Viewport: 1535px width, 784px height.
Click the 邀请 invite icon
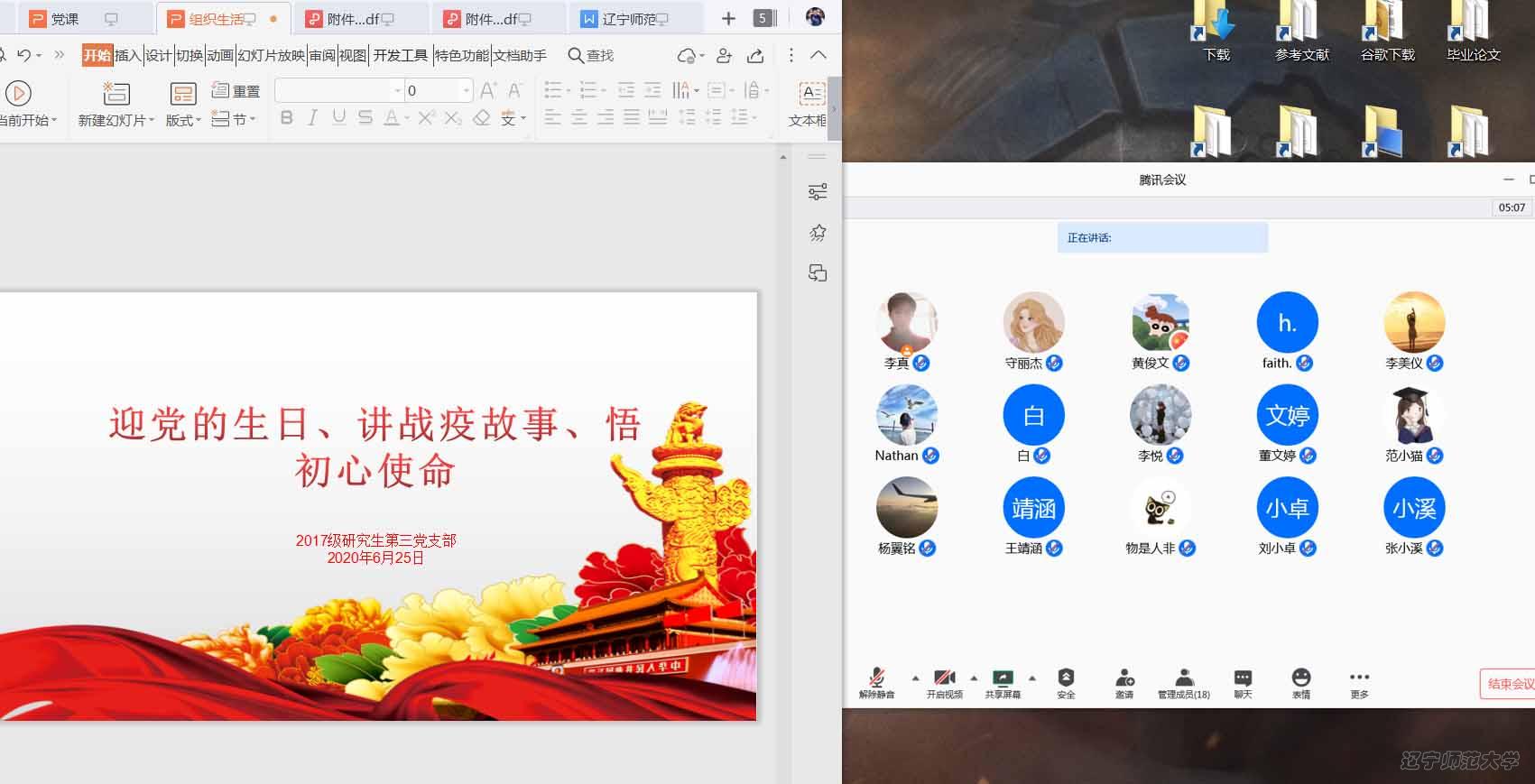pyautogui.click(x=1124, y=678)
